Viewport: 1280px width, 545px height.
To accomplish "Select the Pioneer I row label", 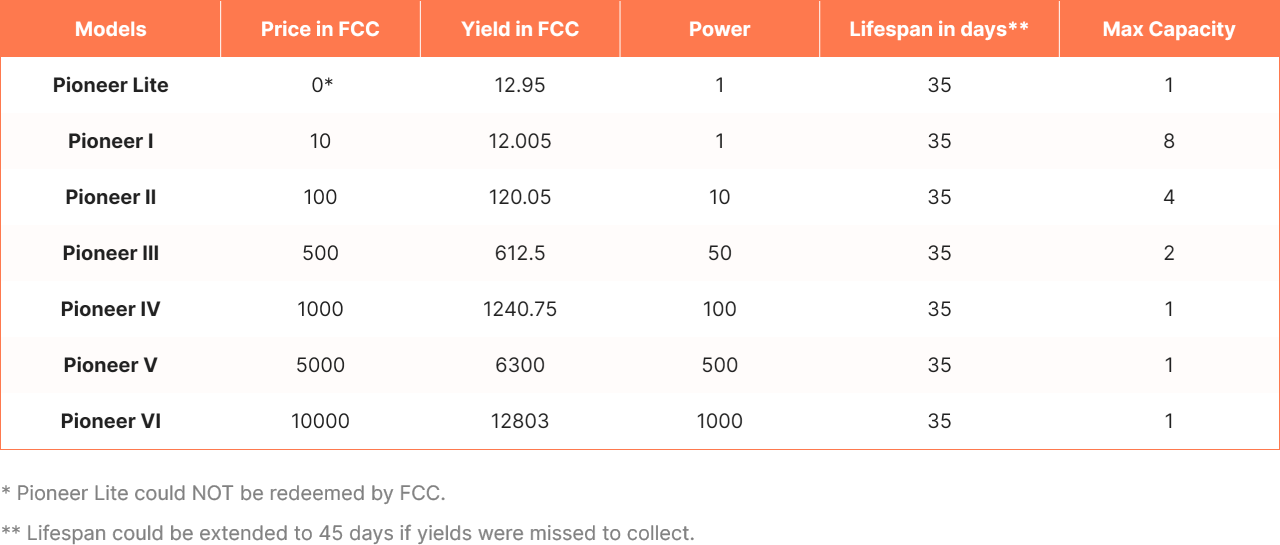I will point(110,141).
